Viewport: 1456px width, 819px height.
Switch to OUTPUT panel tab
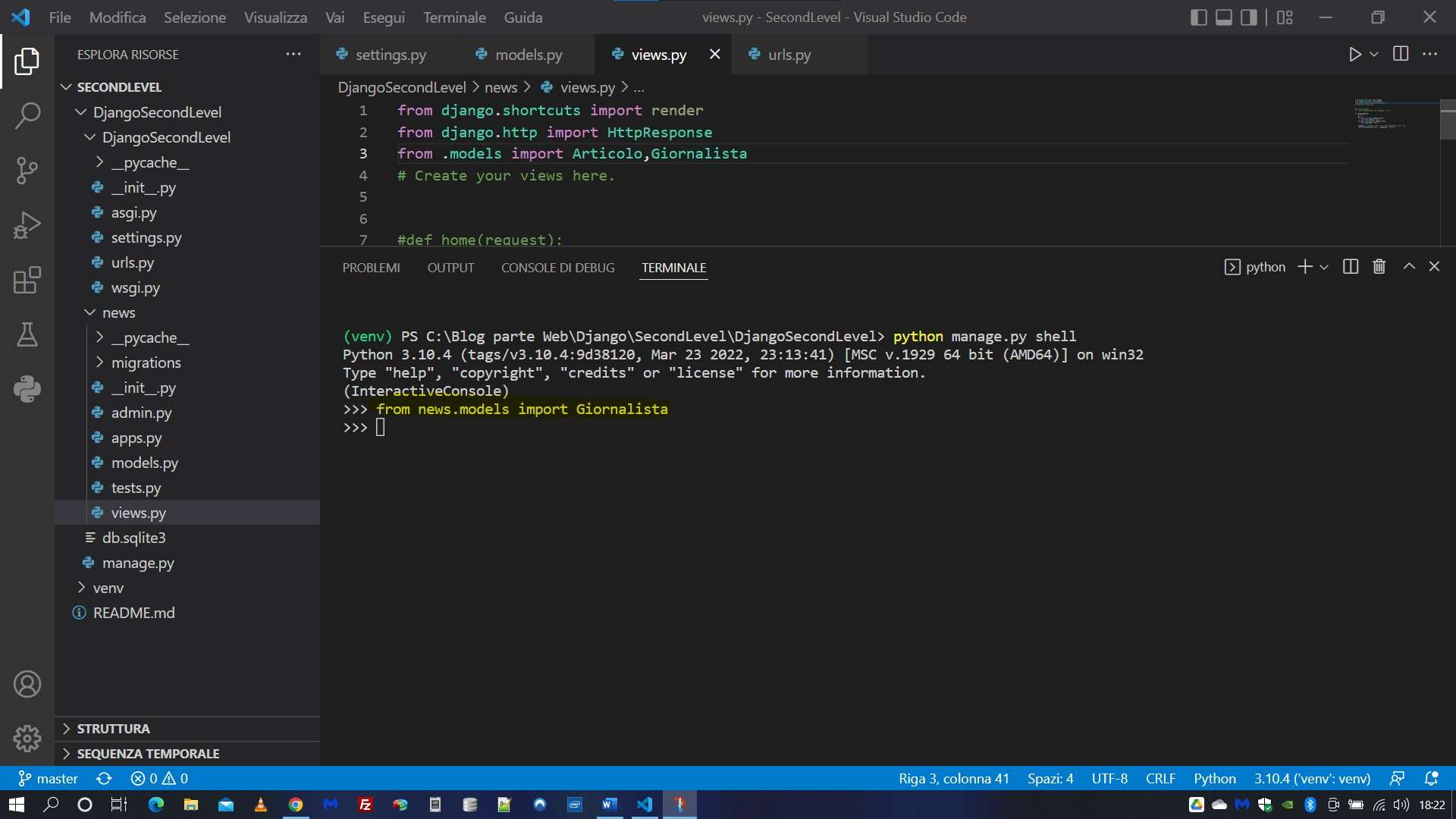(x=450, y=268)
